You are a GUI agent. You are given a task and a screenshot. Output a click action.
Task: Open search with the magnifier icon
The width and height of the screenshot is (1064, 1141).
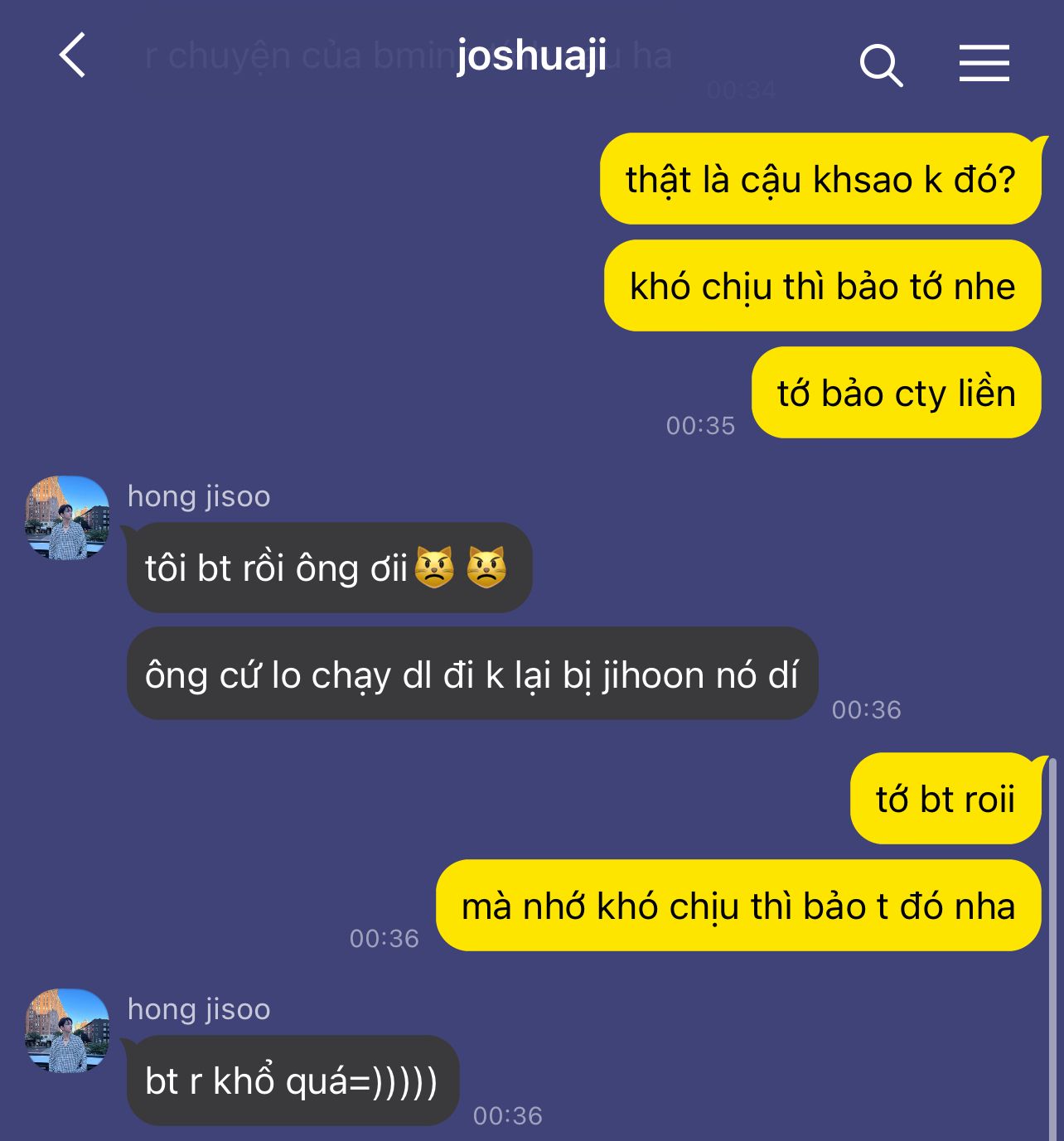coord(881,65)
